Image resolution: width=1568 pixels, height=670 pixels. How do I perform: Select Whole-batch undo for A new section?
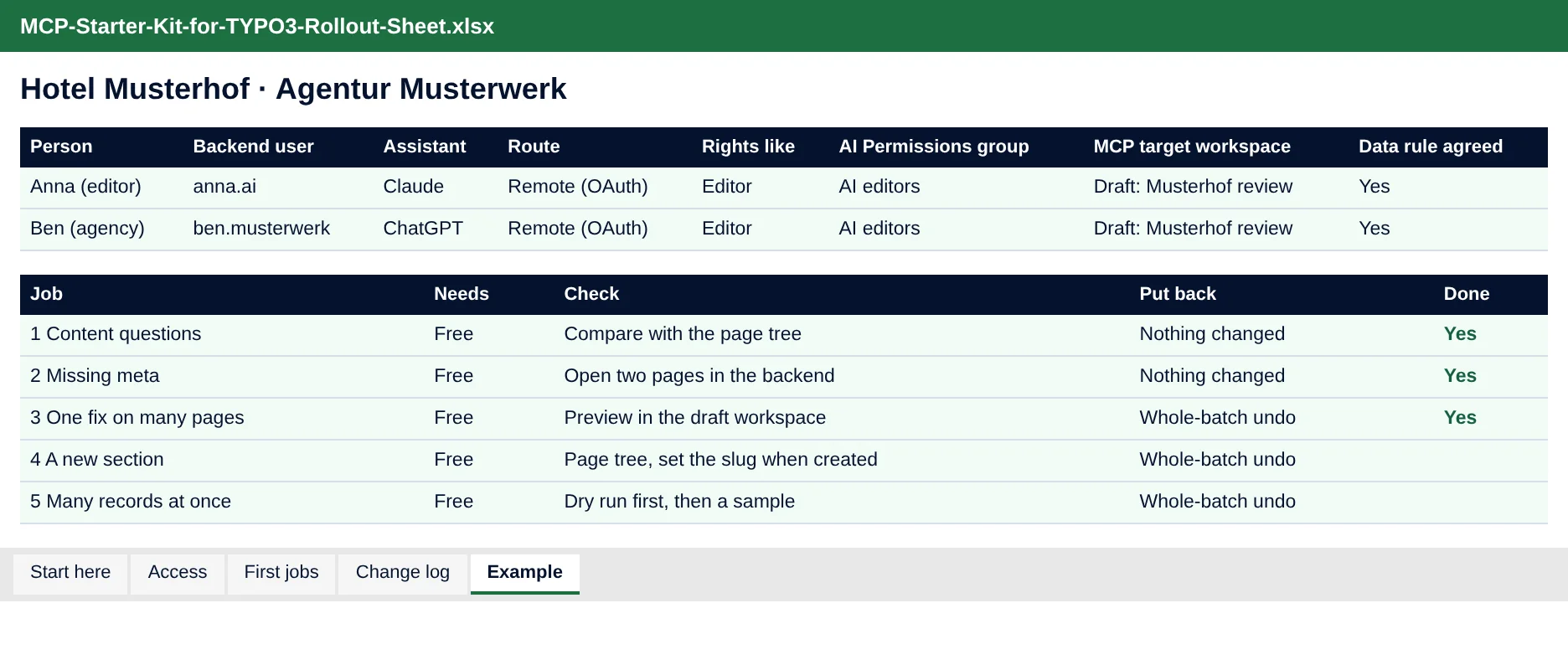tap(1217, 460)
